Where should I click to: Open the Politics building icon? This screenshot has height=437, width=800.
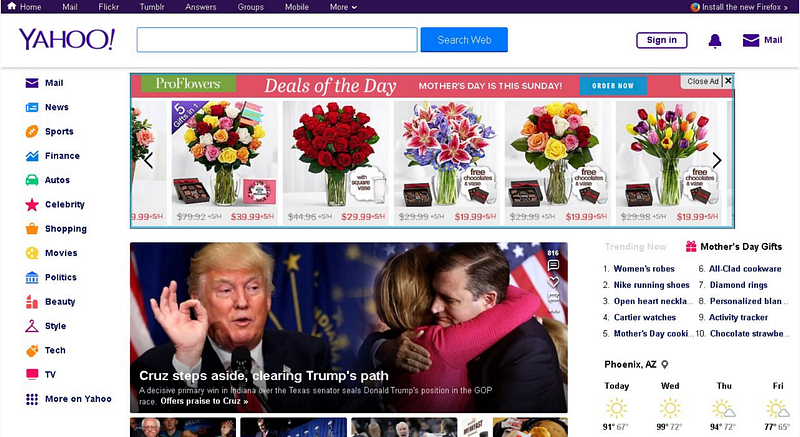(32, 277)
